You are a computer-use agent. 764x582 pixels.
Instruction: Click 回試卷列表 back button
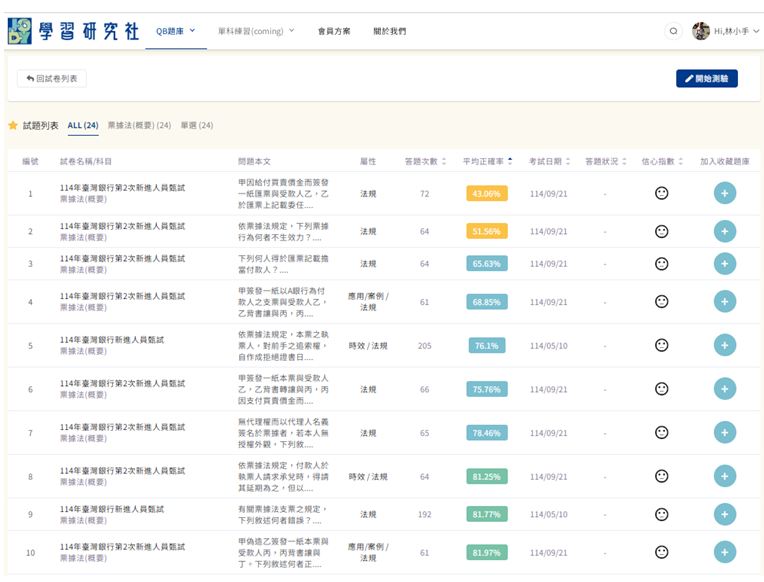52,78
